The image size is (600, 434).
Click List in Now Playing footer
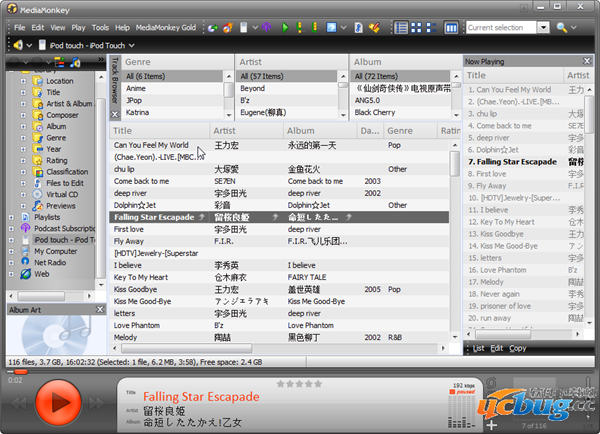coord(478,348)
